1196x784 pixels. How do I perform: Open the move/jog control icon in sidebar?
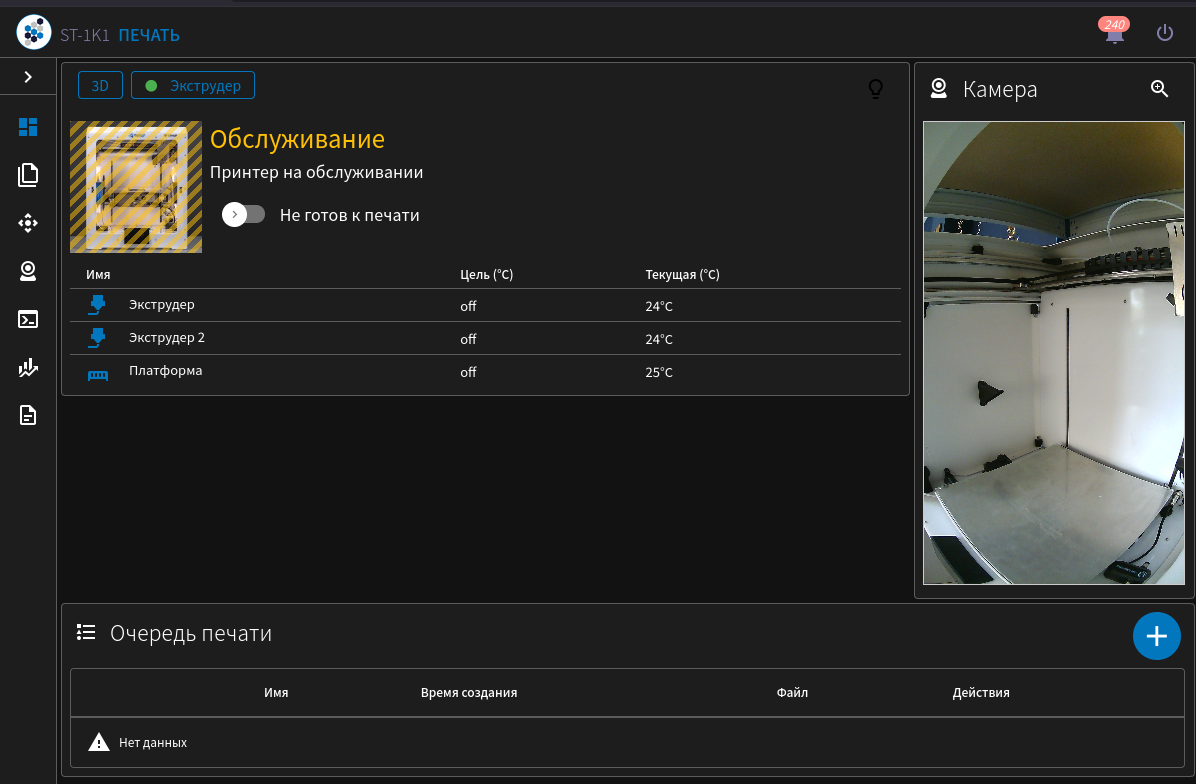(28, 223)
